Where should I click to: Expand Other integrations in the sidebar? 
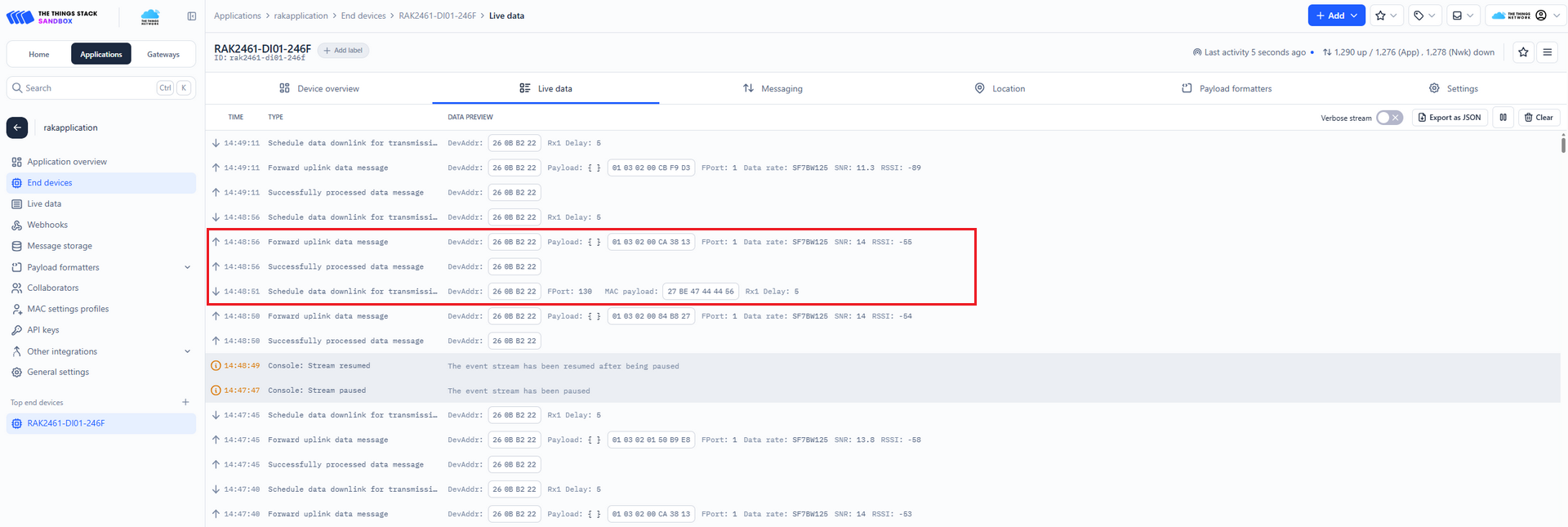coord(187,351)
